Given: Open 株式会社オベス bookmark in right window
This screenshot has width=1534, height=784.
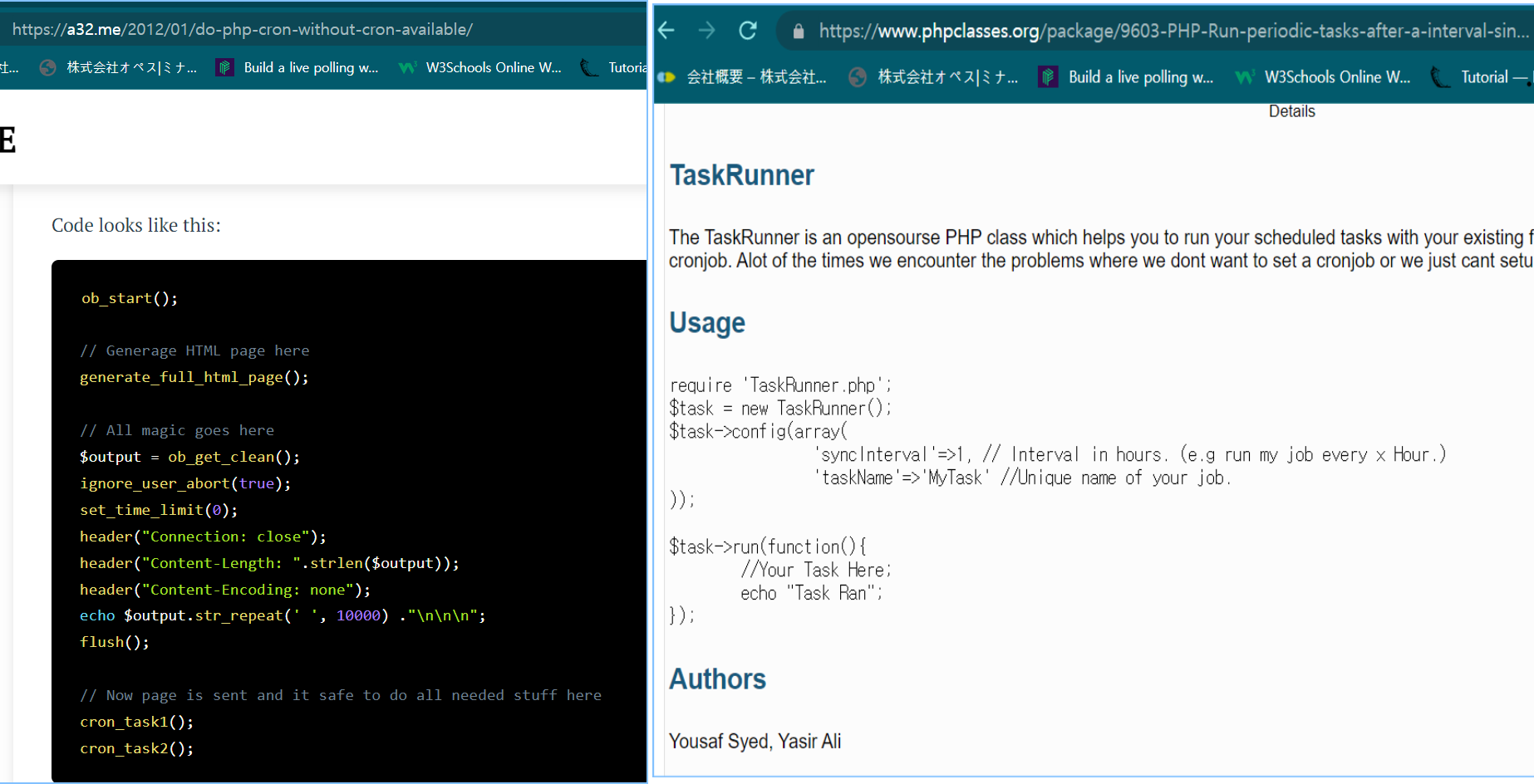Looking at the screenshot, I should click(x=947, y=77).
